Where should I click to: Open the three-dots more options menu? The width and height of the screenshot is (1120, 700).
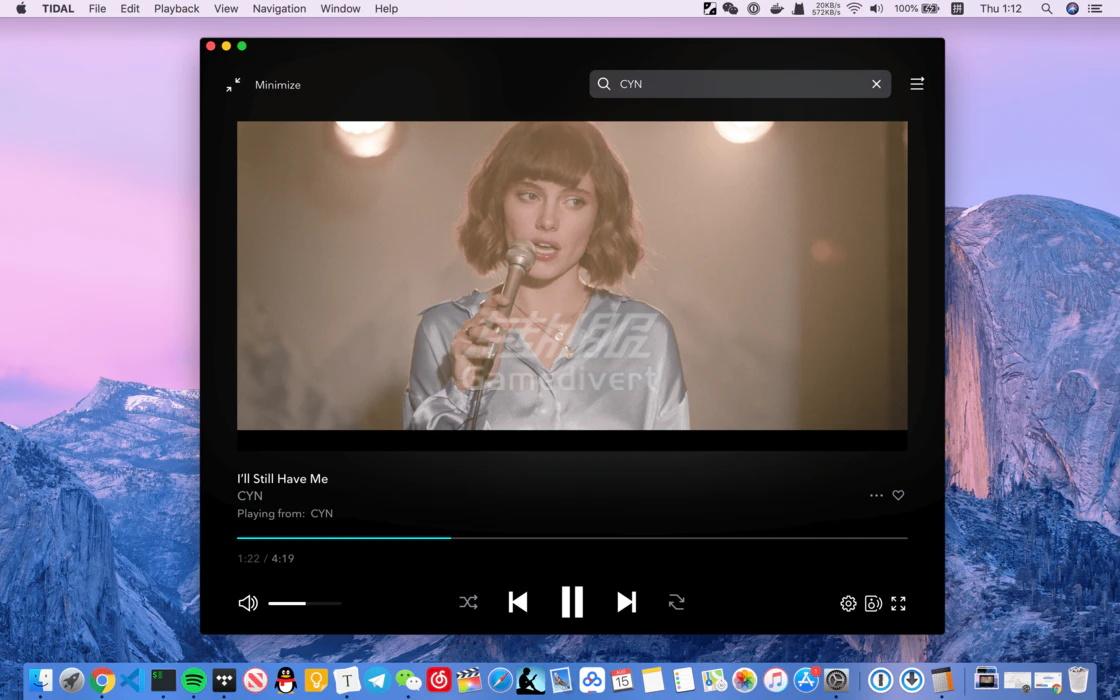[x=876, y=495]
